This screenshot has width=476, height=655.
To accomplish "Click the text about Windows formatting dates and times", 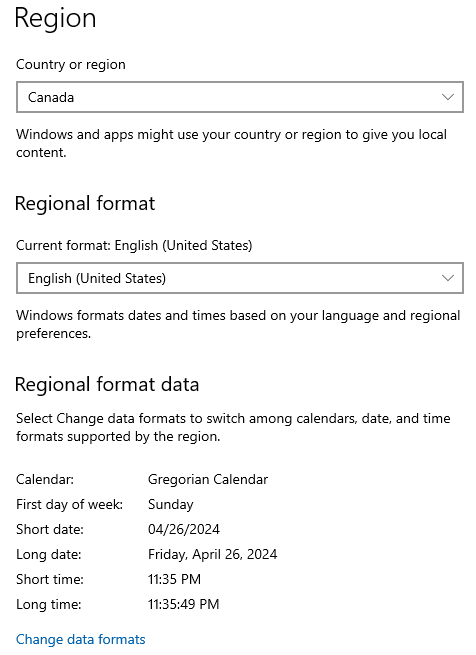I will 238,324.
